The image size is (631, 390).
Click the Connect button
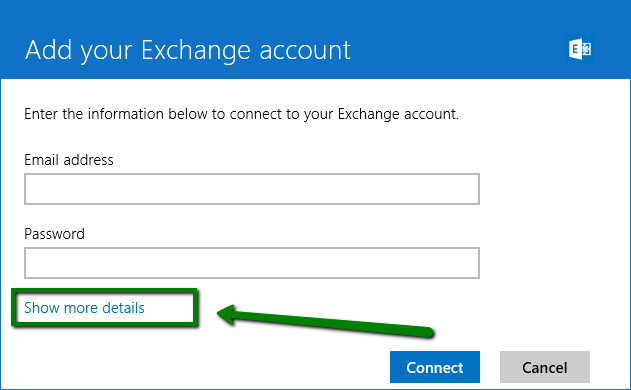coord(435,367)
